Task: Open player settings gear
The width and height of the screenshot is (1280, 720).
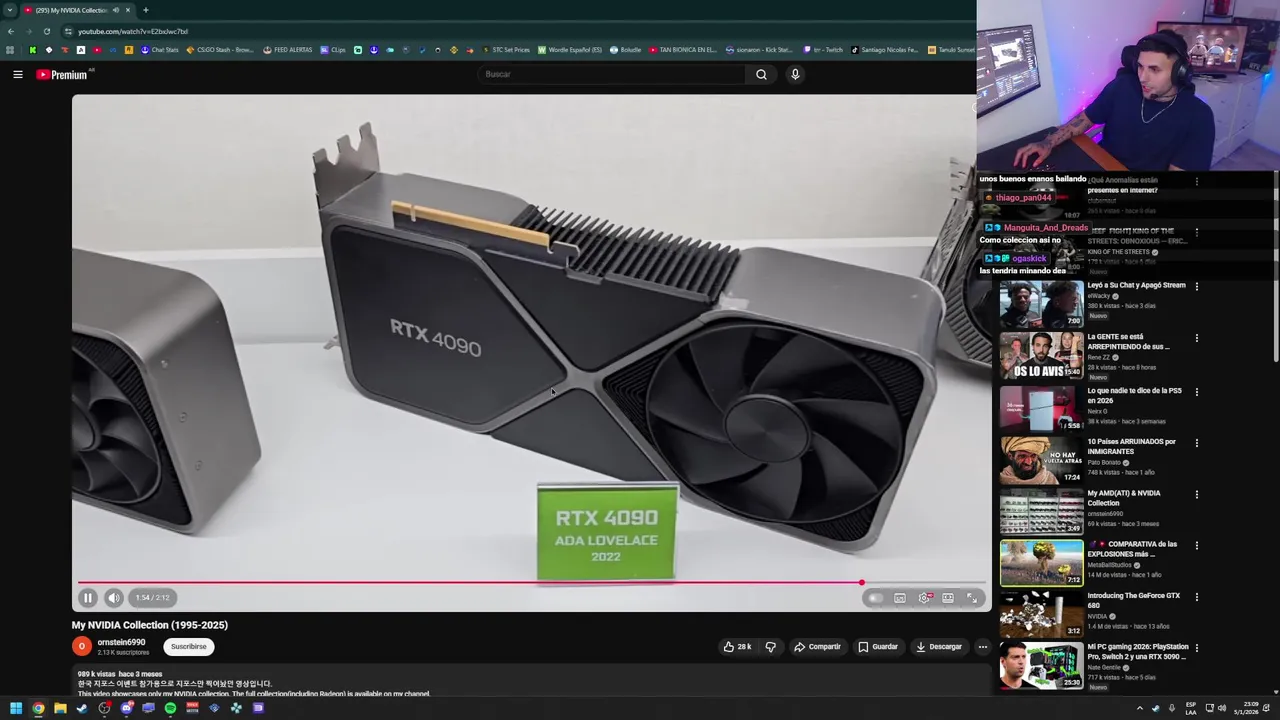Action: tap(925, 598)
